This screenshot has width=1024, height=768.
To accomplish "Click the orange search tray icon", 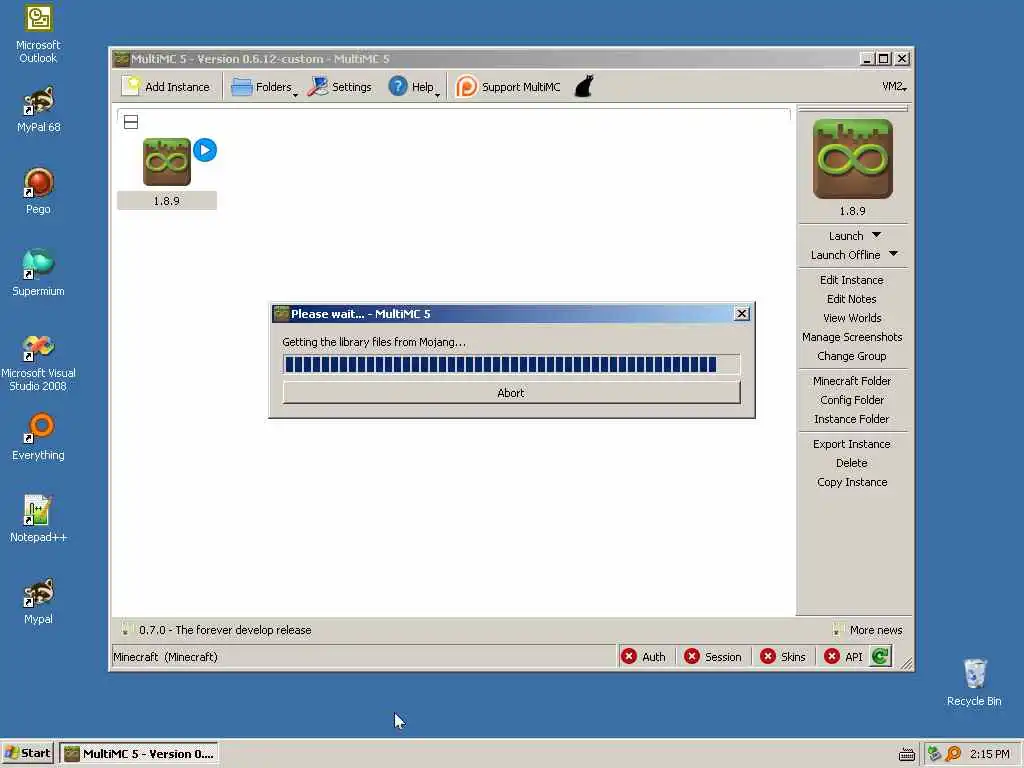I will pyautogui.click(x=953, y=754).
